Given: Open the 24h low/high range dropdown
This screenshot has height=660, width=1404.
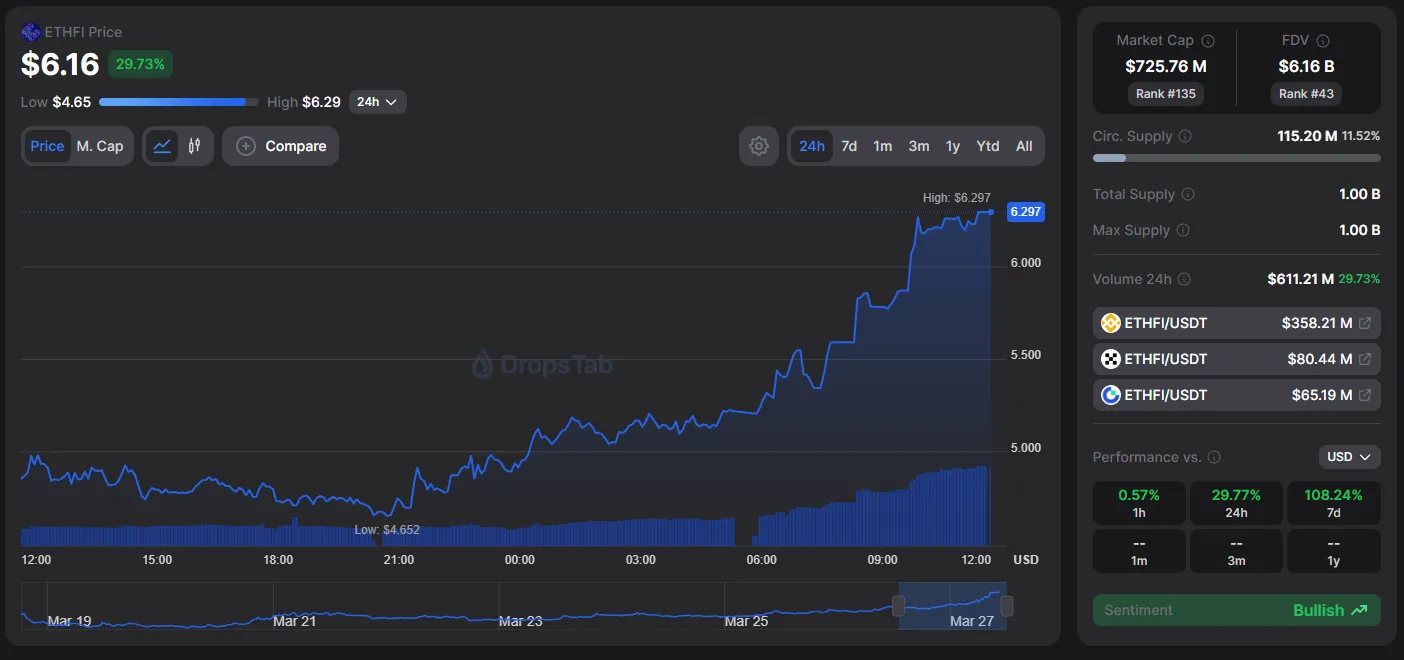Looking at the screenshot, I should [x=378, y=102].
